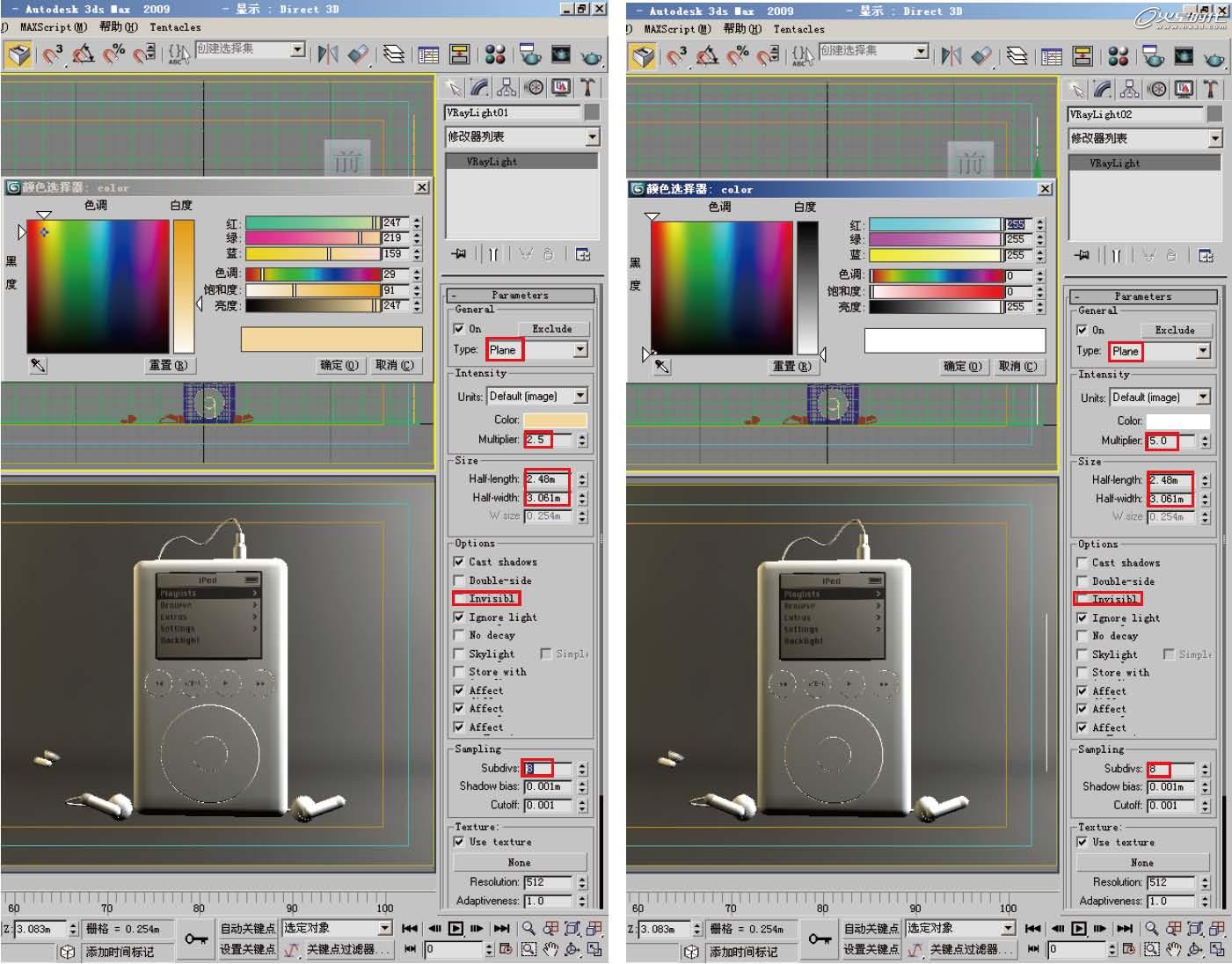Zoom magnifier icon in VRayLight01 window navigation
The height and width of the screenshot is (964, 1232).
pos(528,928)
